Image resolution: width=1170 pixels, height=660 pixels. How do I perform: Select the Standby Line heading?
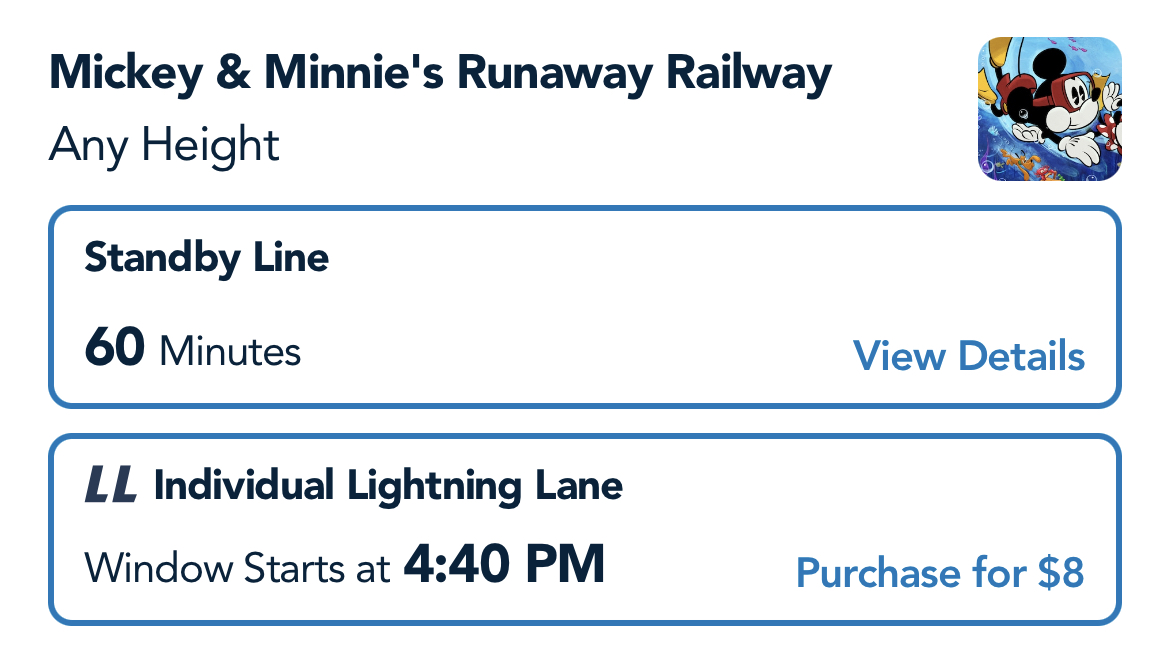click(207, 258)
